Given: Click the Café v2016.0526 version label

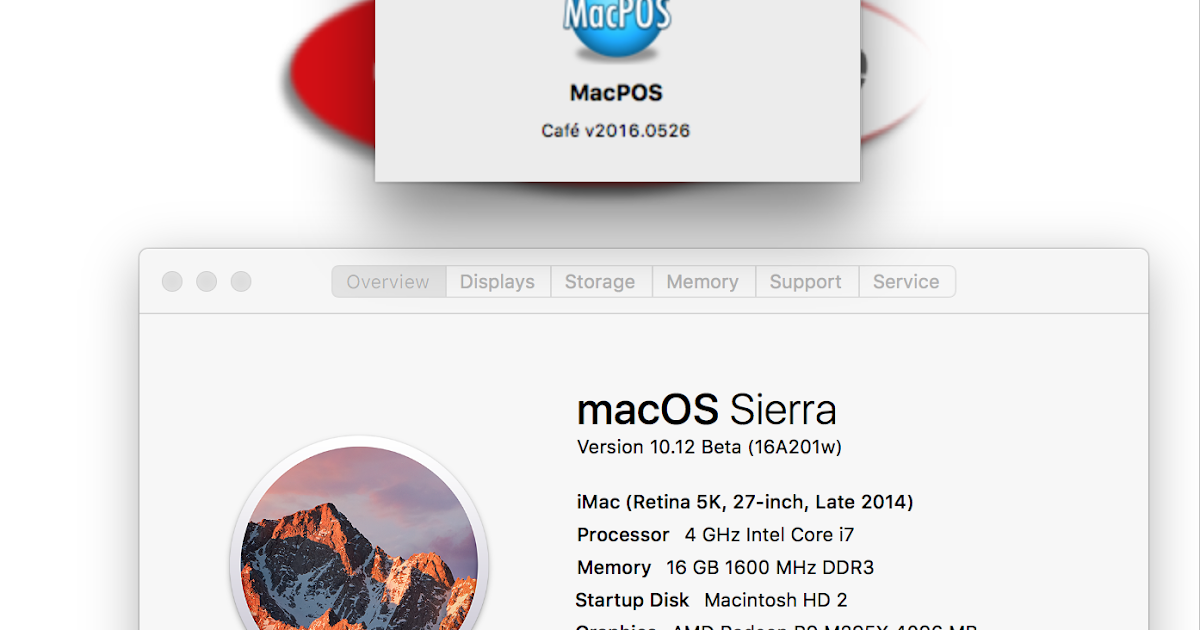Looking at the screenshot, I should (x=616, y=130).
